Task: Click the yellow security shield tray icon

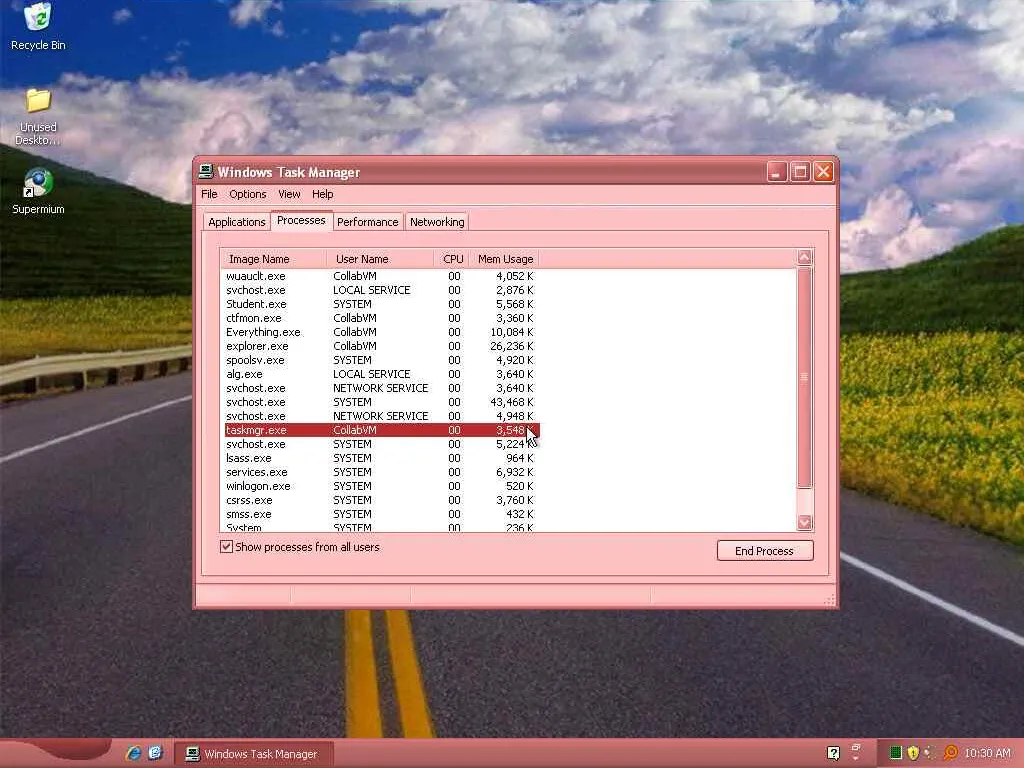Action: pyautogui.click(x=913, y=753)
